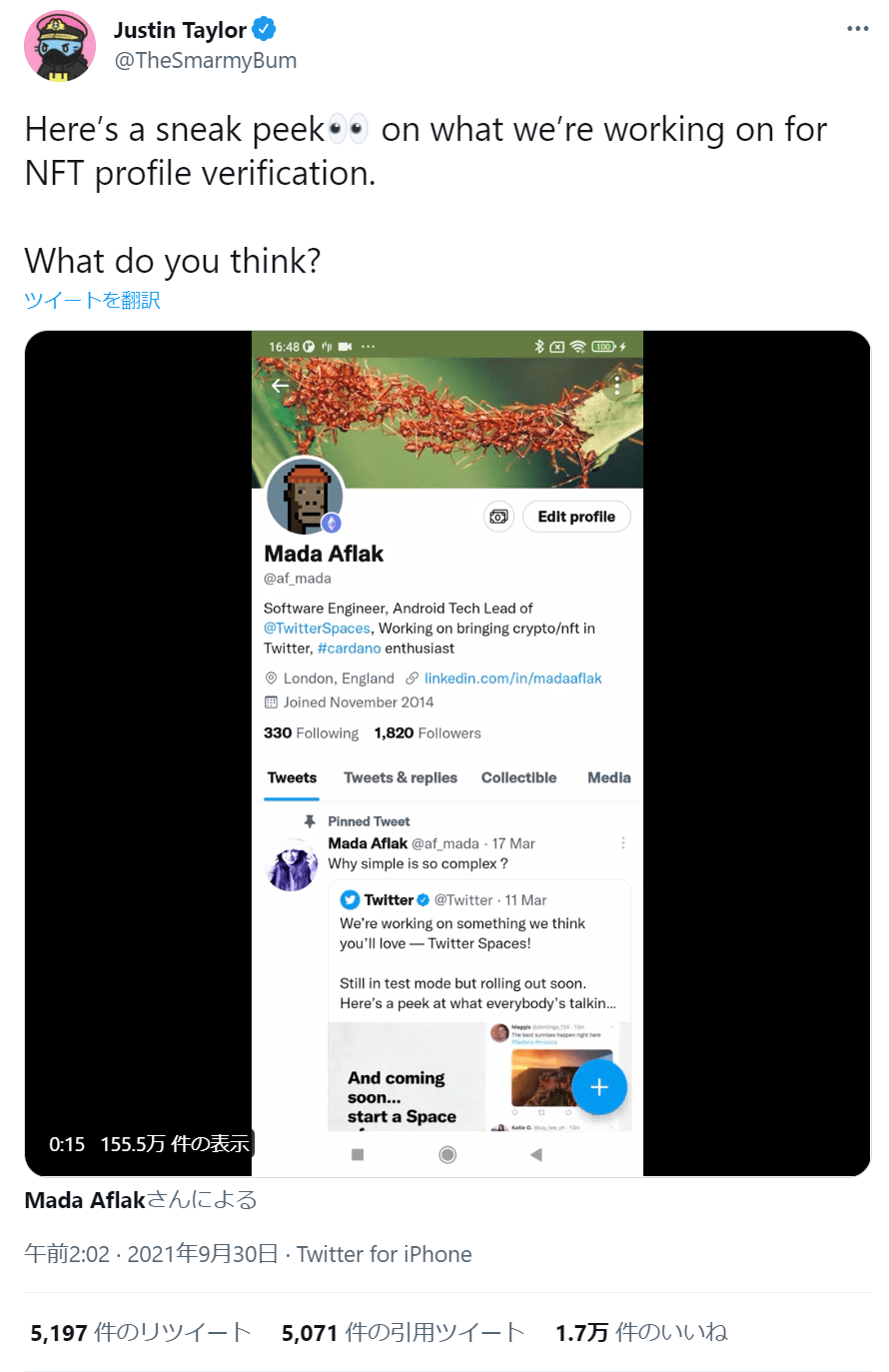Open the 5,071 quote tweets list

(403, 1332)
